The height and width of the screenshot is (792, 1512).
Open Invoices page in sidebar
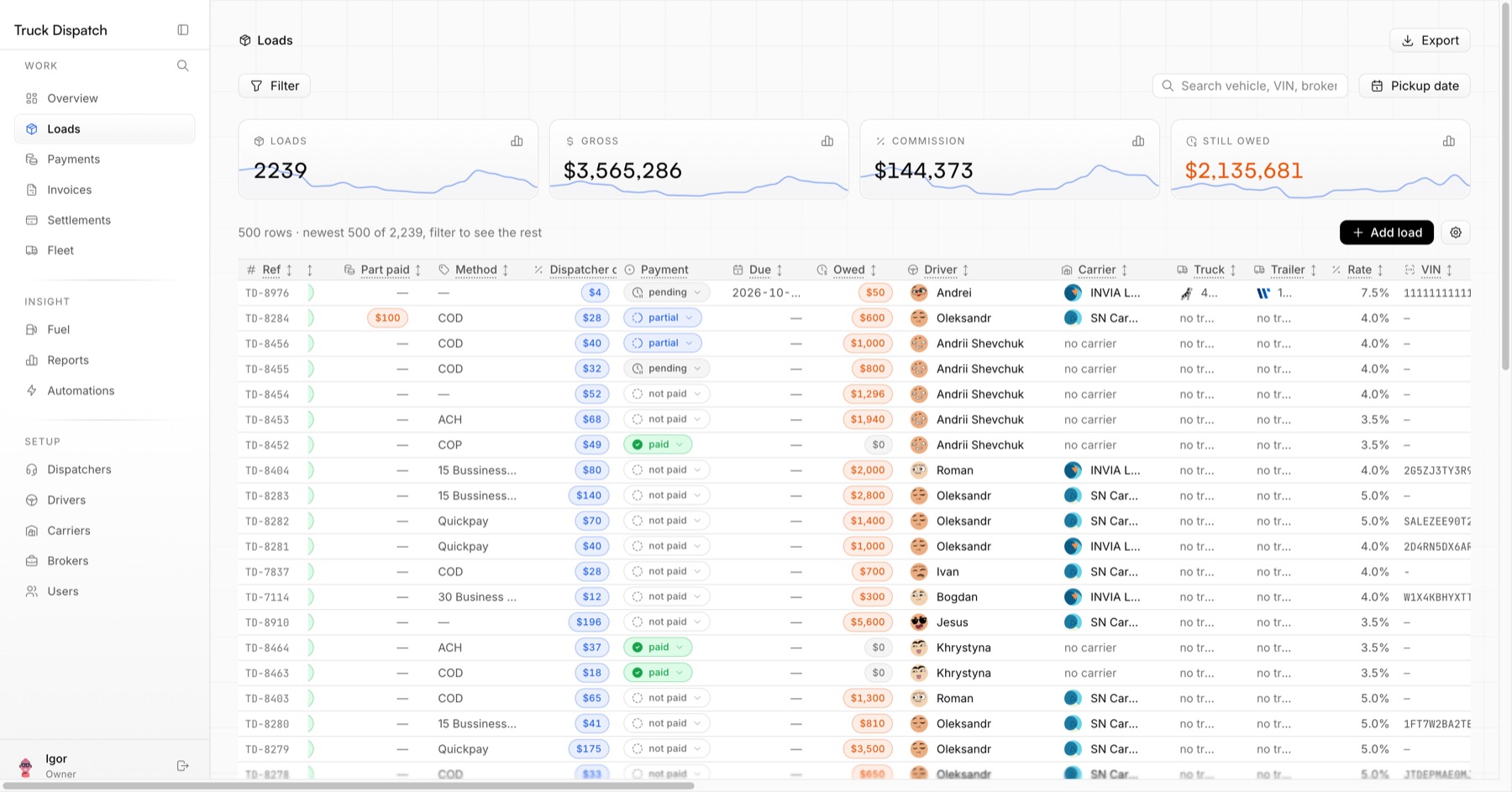[105, 190]
